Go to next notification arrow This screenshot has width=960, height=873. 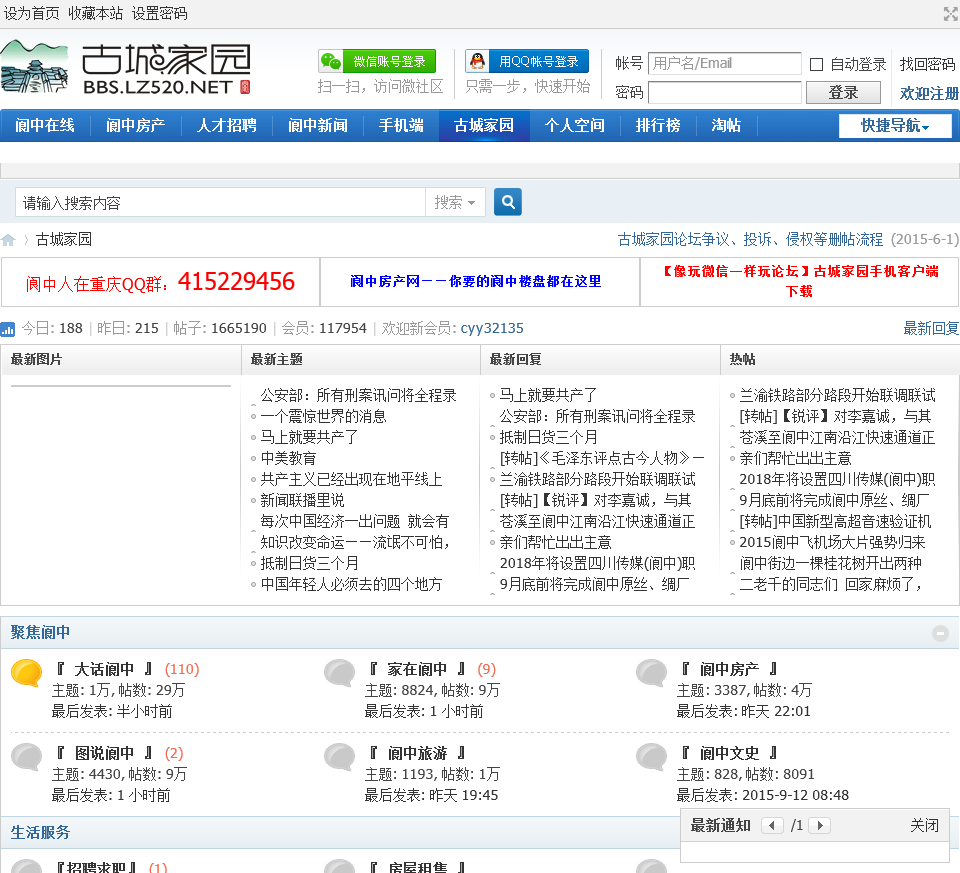pyautogui.click(x=820, y=825)
